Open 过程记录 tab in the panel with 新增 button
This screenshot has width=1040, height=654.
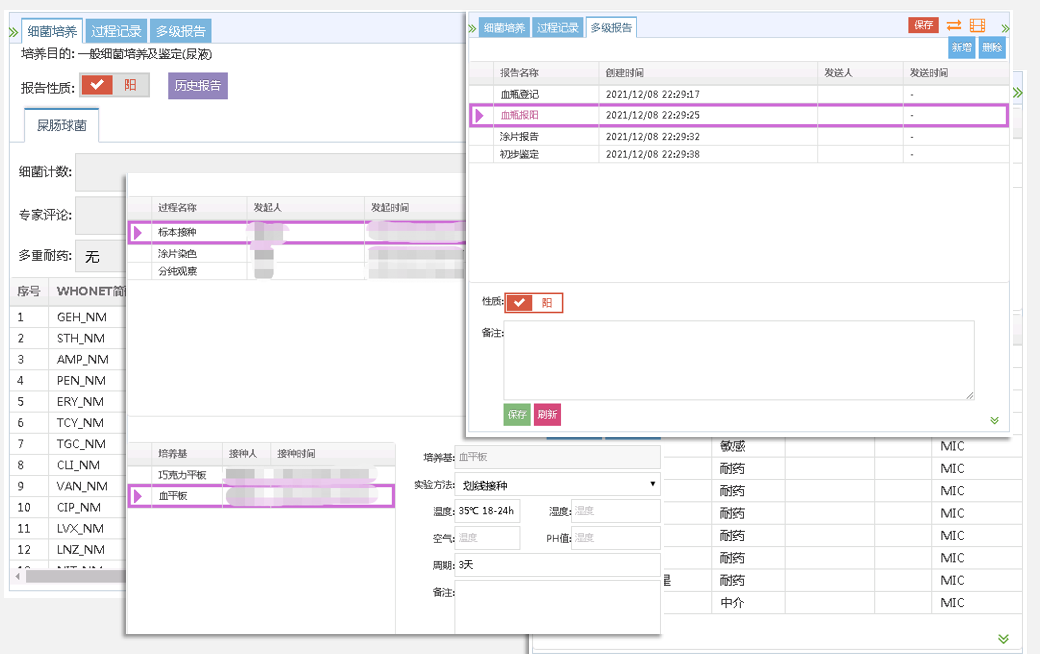point(557,28)
